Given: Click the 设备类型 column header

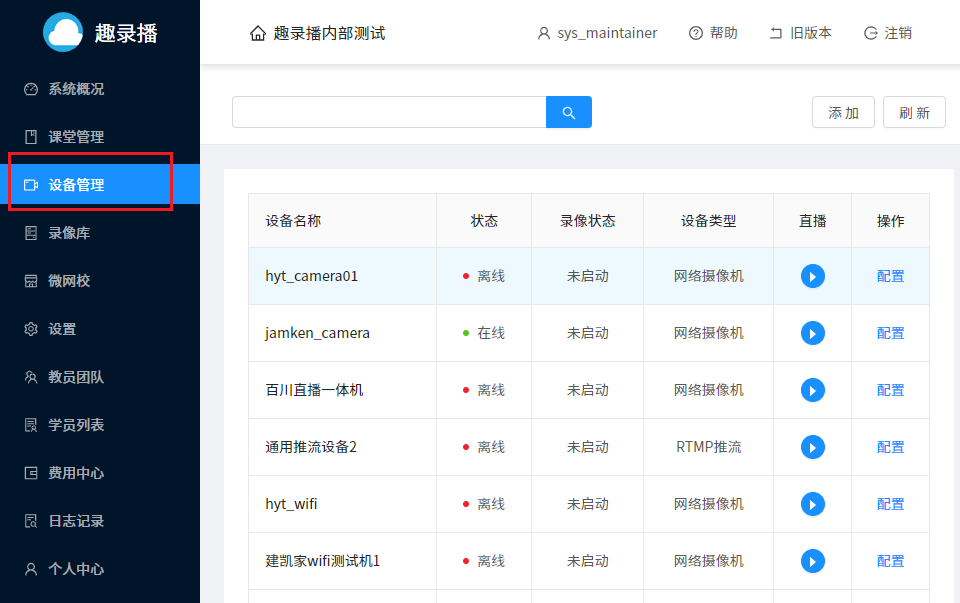Looking at the screenshot, I should (708, 221).
